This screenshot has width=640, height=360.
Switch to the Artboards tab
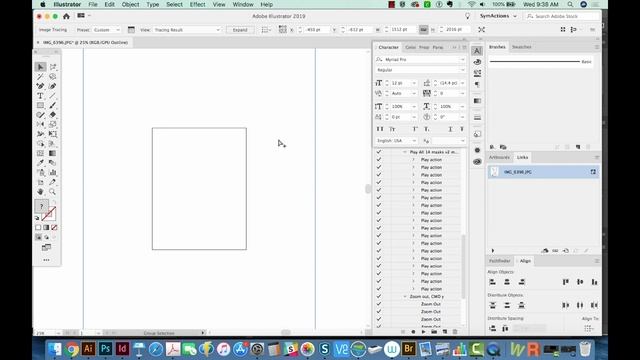tap(499, 158)
